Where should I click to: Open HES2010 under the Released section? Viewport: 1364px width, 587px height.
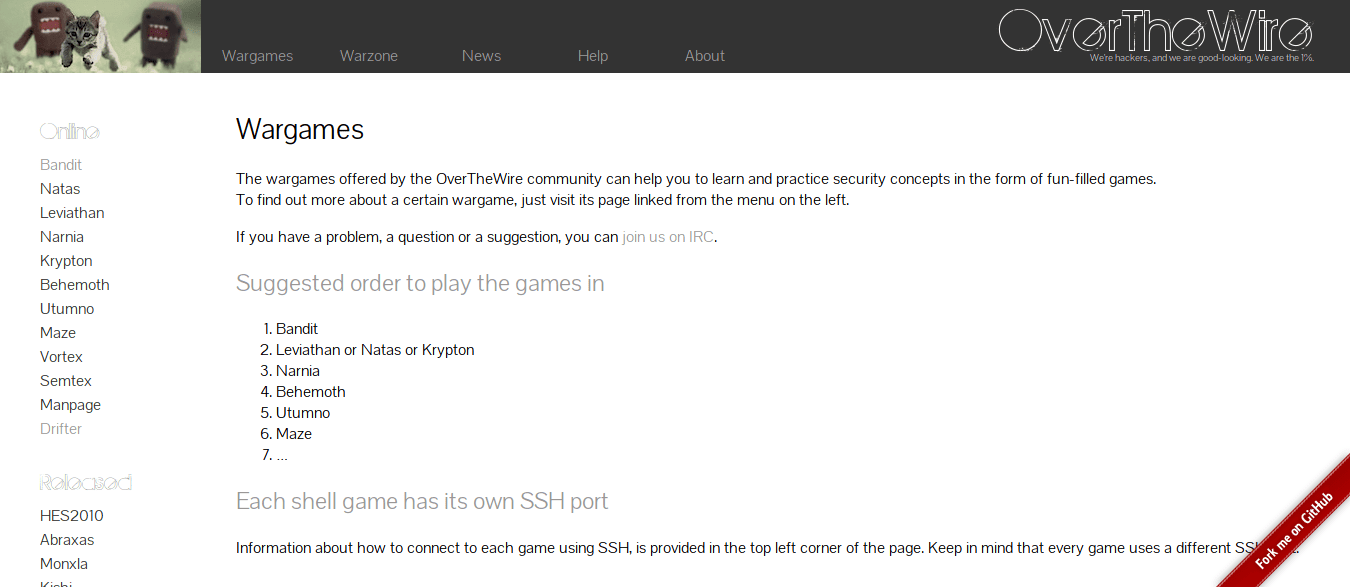point(72,516)
